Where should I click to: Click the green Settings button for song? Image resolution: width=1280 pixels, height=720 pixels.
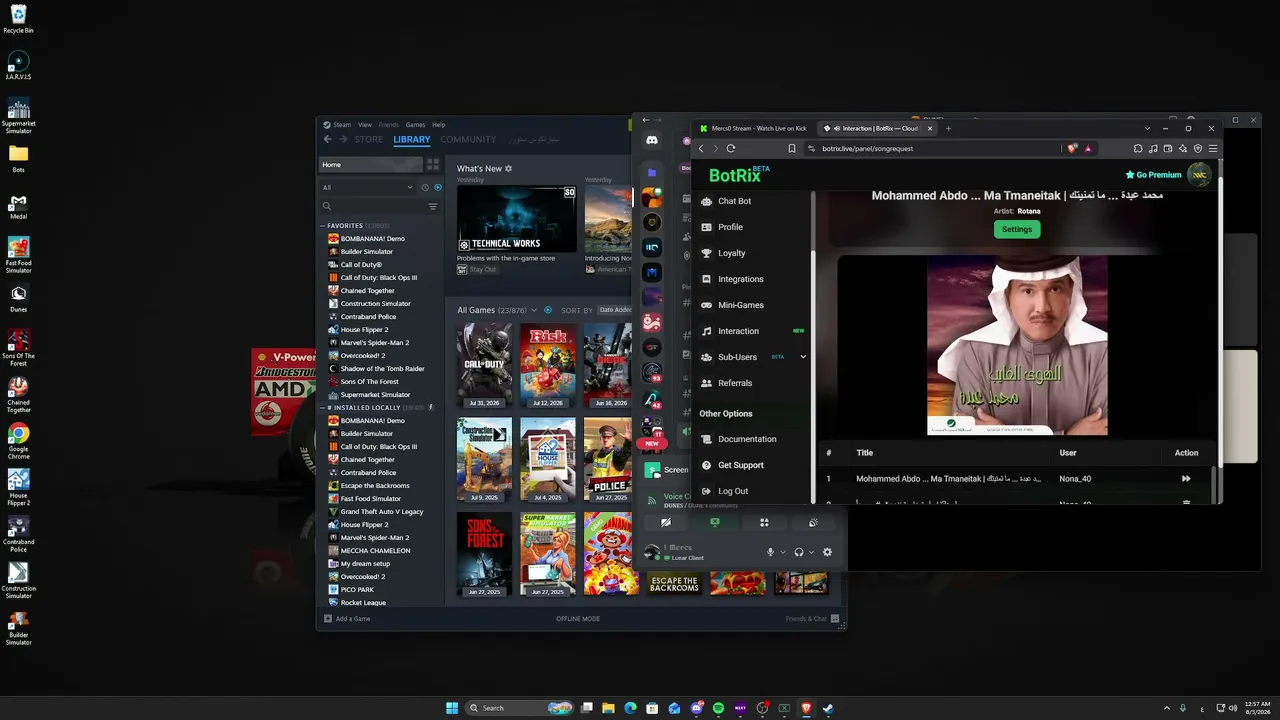point(1017,229)
